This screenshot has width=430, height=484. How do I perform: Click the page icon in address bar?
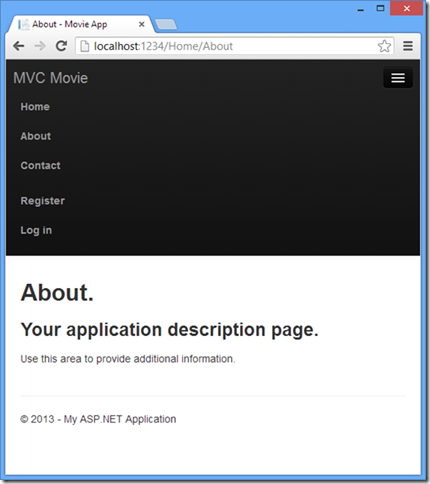[85, 46]
